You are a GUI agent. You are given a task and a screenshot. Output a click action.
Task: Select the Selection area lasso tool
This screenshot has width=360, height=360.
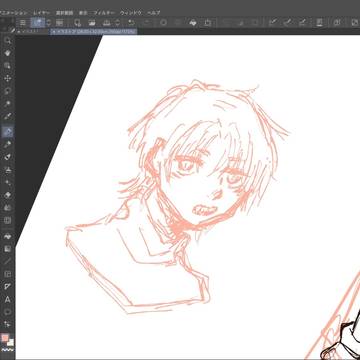pos(8,91)
